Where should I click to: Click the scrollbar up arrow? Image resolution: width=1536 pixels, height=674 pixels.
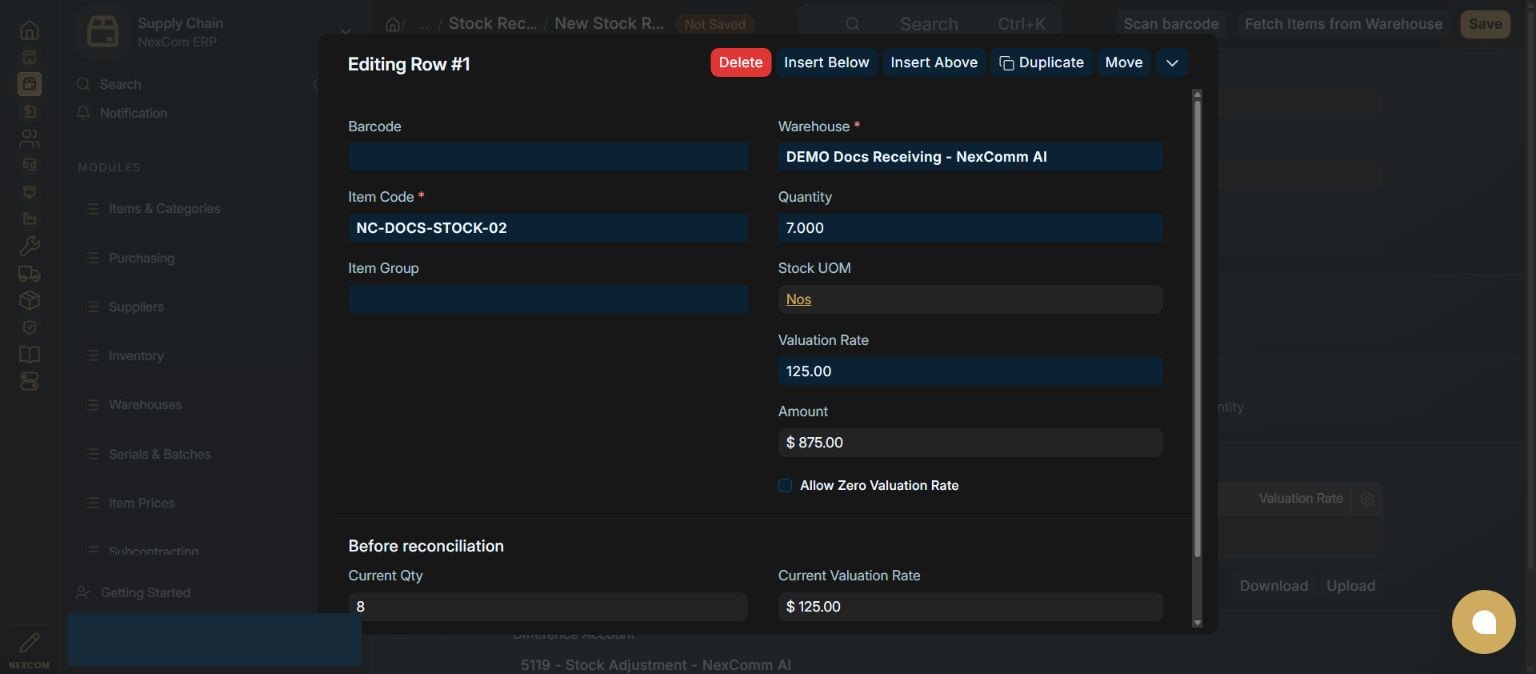point(1197,94)
